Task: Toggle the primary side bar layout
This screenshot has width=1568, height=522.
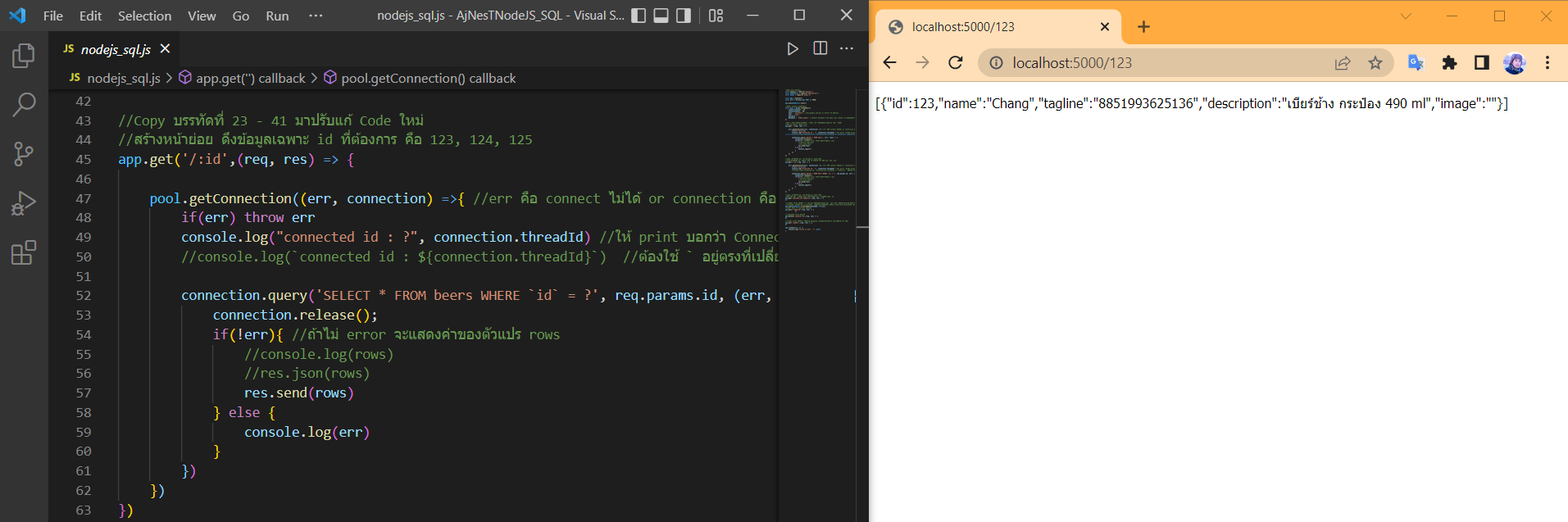Action: point(639,16)
